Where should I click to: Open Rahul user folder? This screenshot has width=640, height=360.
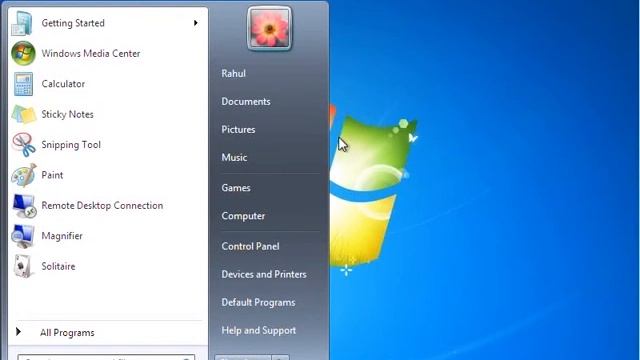(x=233, y=73)
